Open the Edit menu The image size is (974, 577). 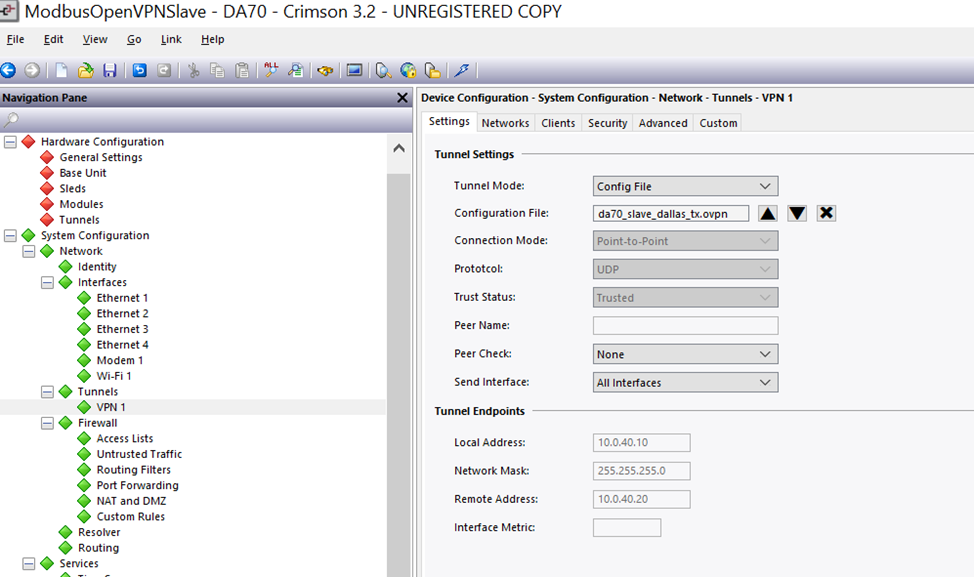53,39
